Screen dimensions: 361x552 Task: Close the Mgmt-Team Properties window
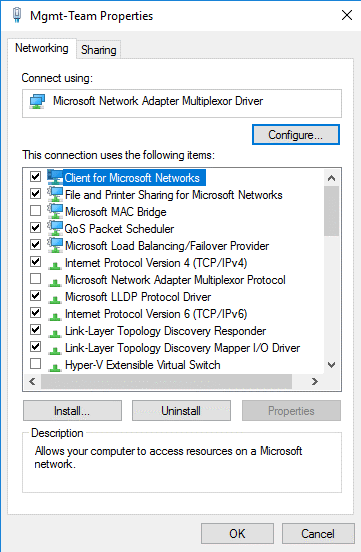pos(347,15)
